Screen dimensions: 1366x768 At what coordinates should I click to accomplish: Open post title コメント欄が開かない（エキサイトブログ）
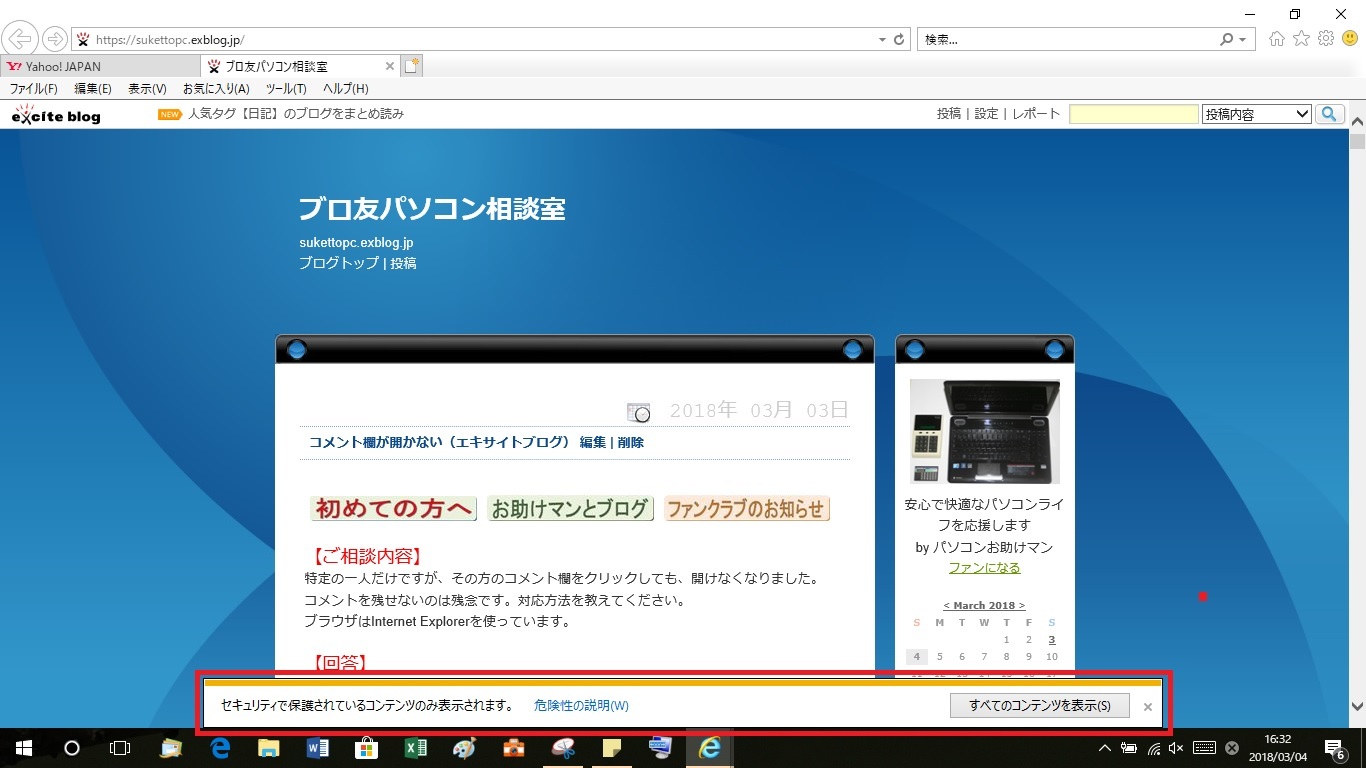(439, 442)
